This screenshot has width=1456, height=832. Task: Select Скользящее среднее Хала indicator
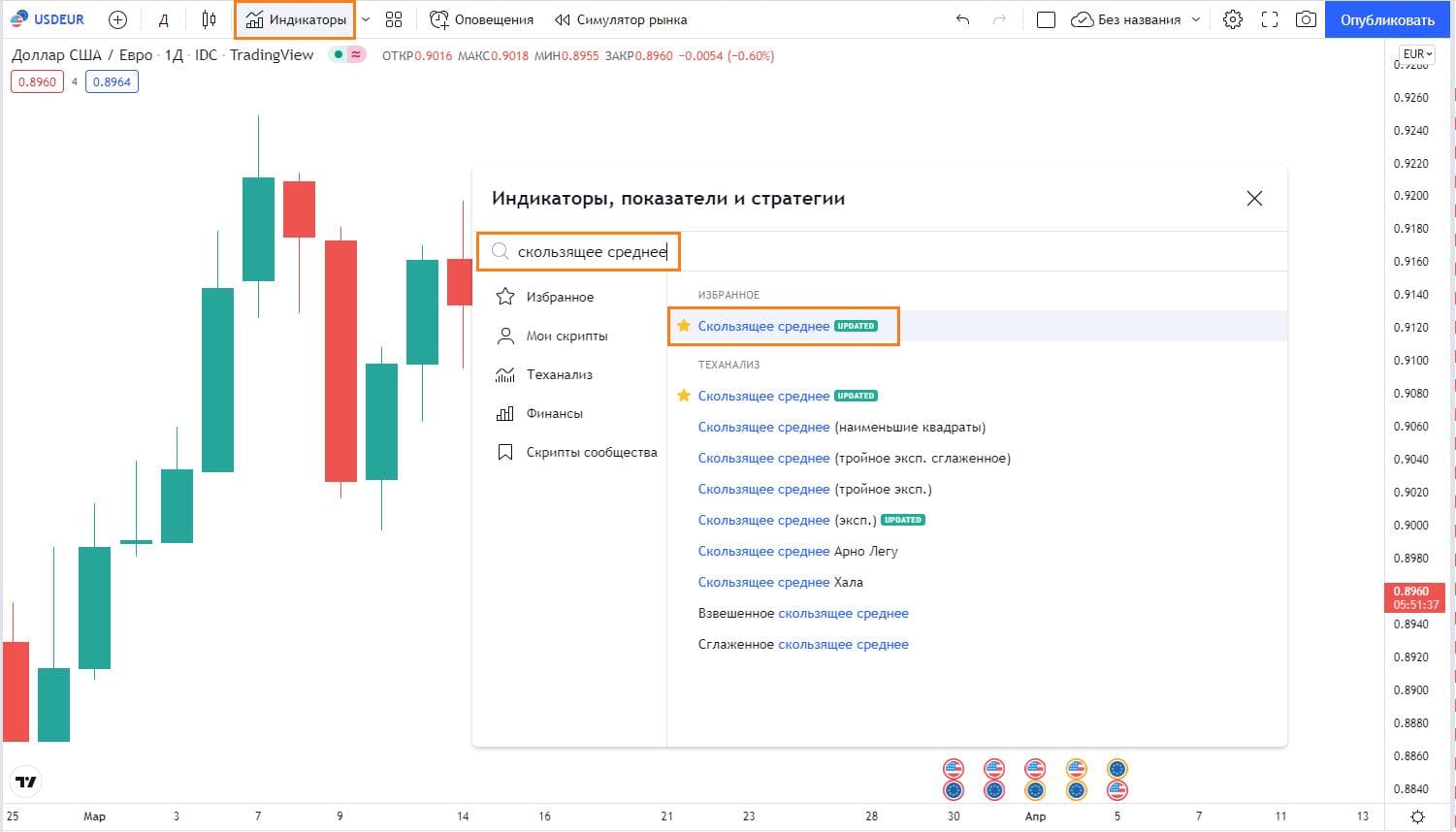(780, 582)
